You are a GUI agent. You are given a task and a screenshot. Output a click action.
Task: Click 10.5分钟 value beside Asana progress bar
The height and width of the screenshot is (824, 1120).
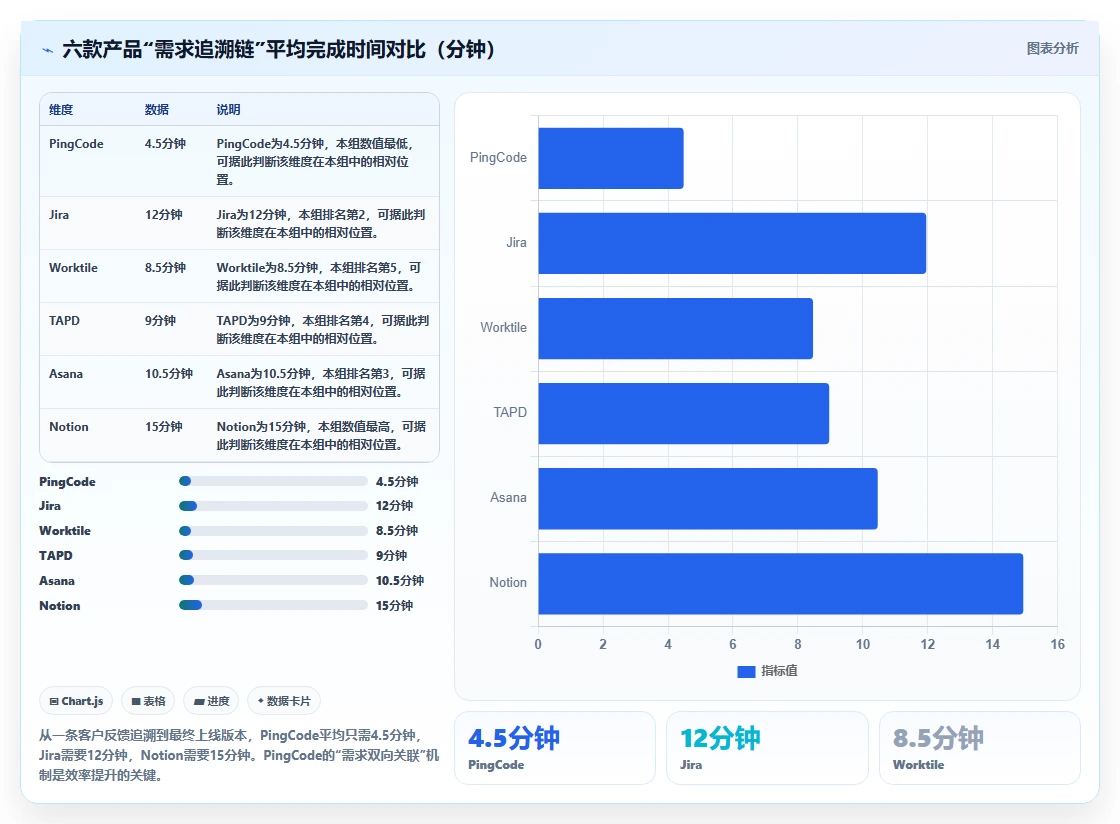point(400,581)
